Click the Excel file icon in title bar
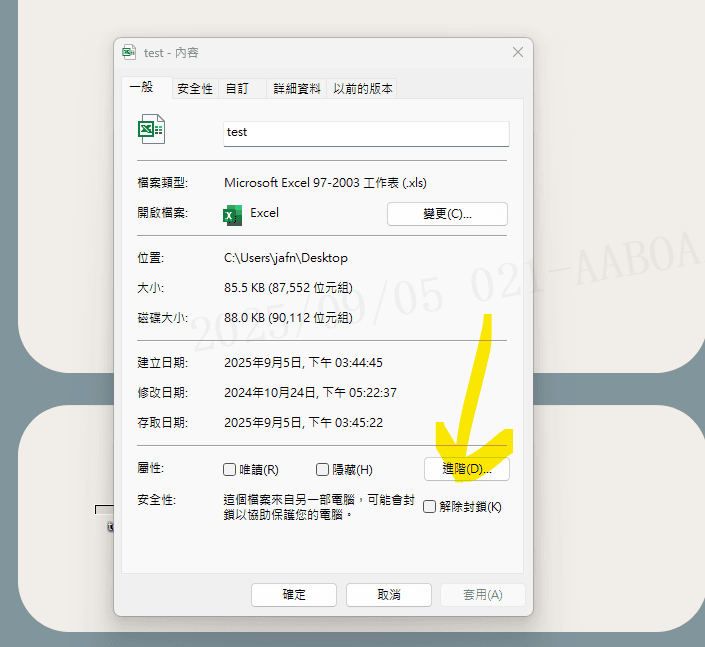The height and width of the screenshot is (647, 705). coord(129,52)
